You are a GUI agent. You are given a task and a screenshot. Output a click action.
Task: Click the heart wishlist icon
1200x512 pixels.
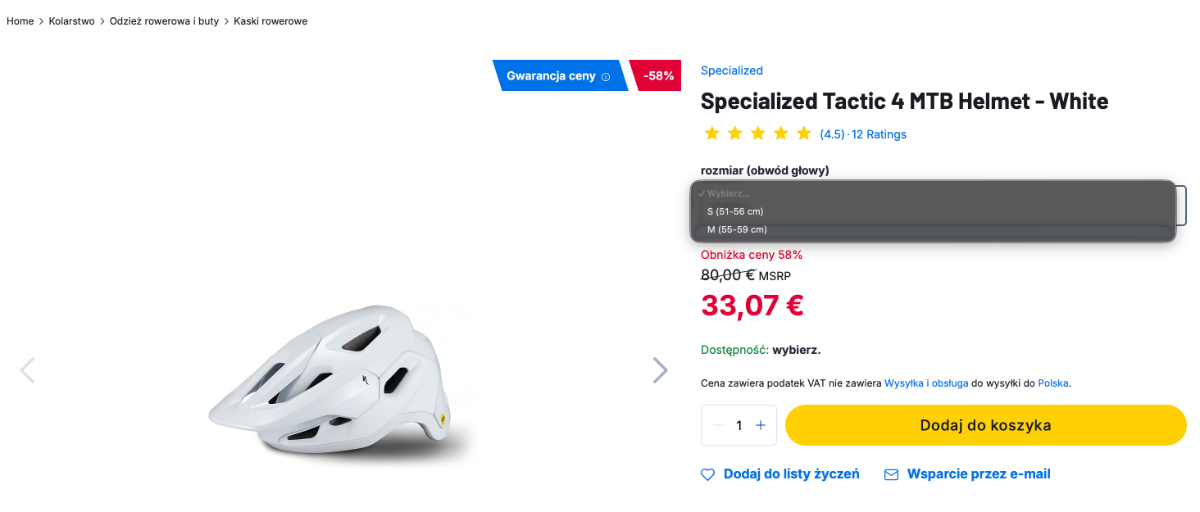[x=708, y=475]
